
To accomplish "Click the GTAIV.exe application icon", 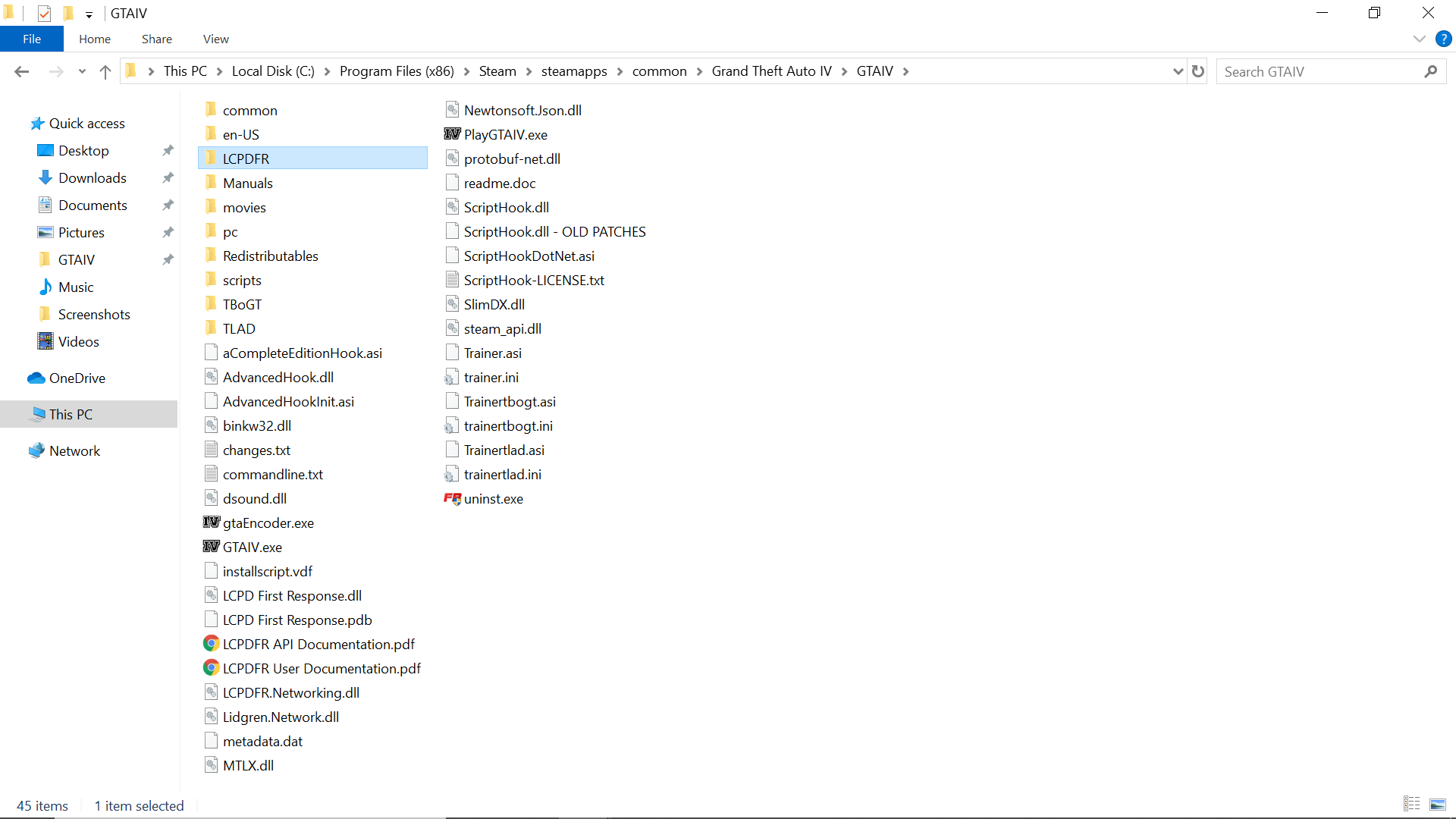I will click(x=211, y=547).
